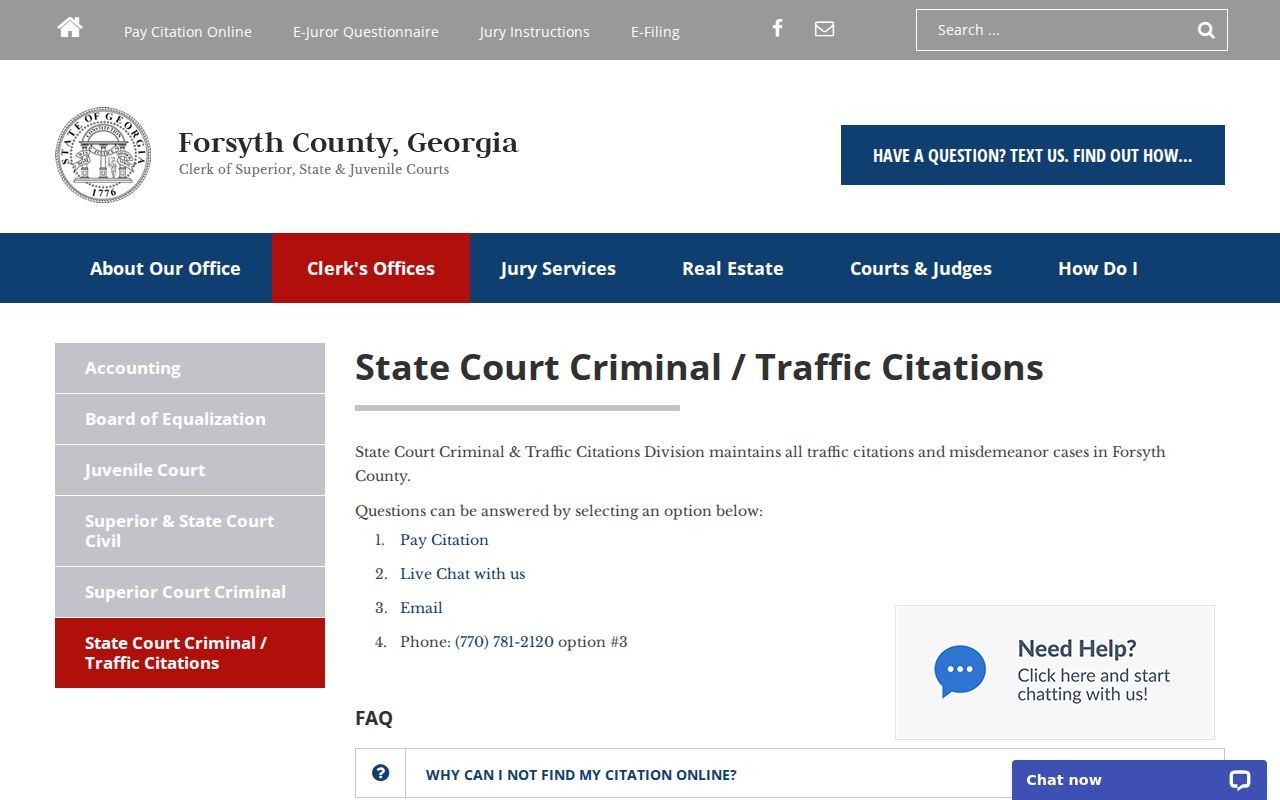Screen dimensions: 1280x800
Task: Follow the Pay Citation list link
Action: point(444,540)
